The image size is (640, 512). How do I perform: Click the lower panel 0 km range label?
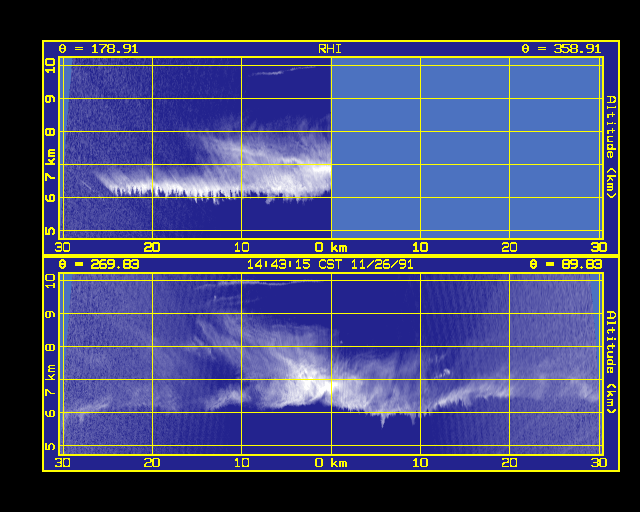pyautogui.click(x=331, y=463)
